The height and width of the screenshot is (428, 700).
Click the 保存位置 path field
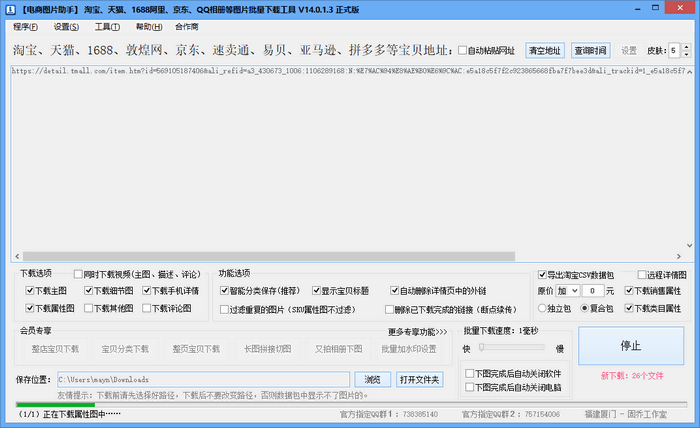click(203, 379)
